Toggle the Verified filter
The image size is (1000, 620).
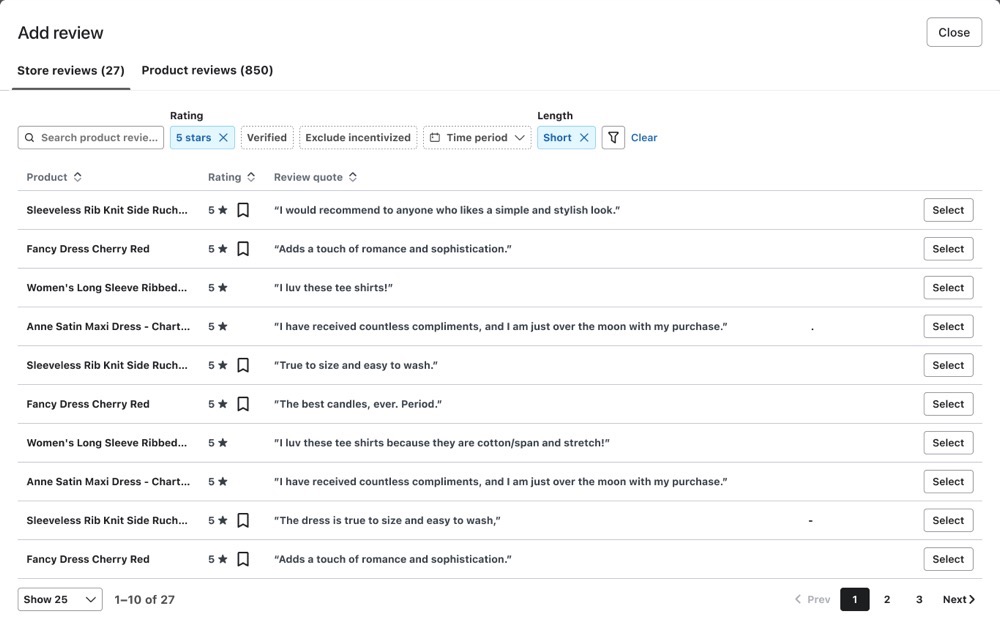[267, 138]
